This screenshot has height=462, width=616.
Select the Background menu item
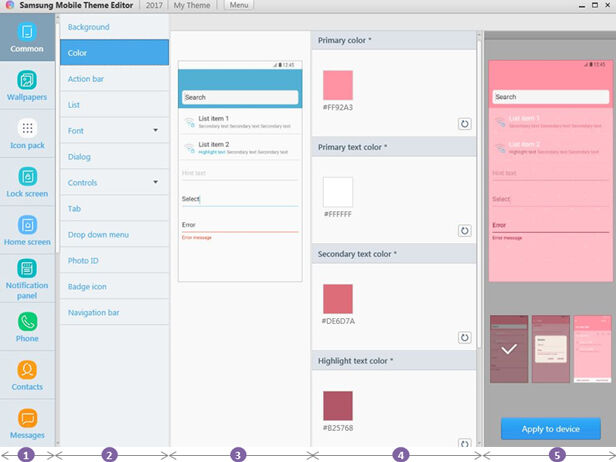(x=114, y=27)
